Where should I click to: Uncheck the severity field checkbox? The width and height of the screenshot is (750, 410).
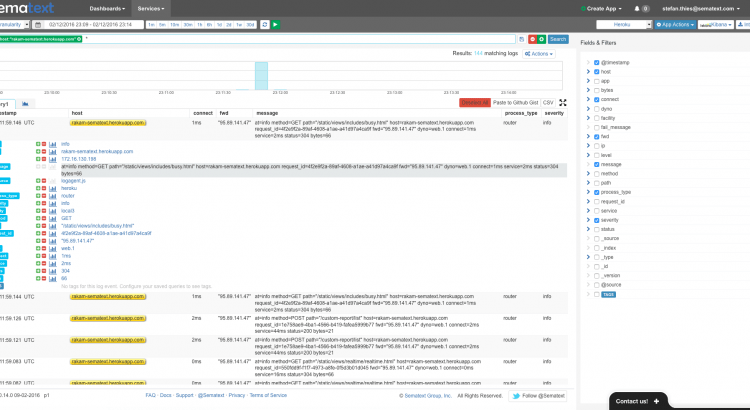pyautogui.click(x=596, y=221)
